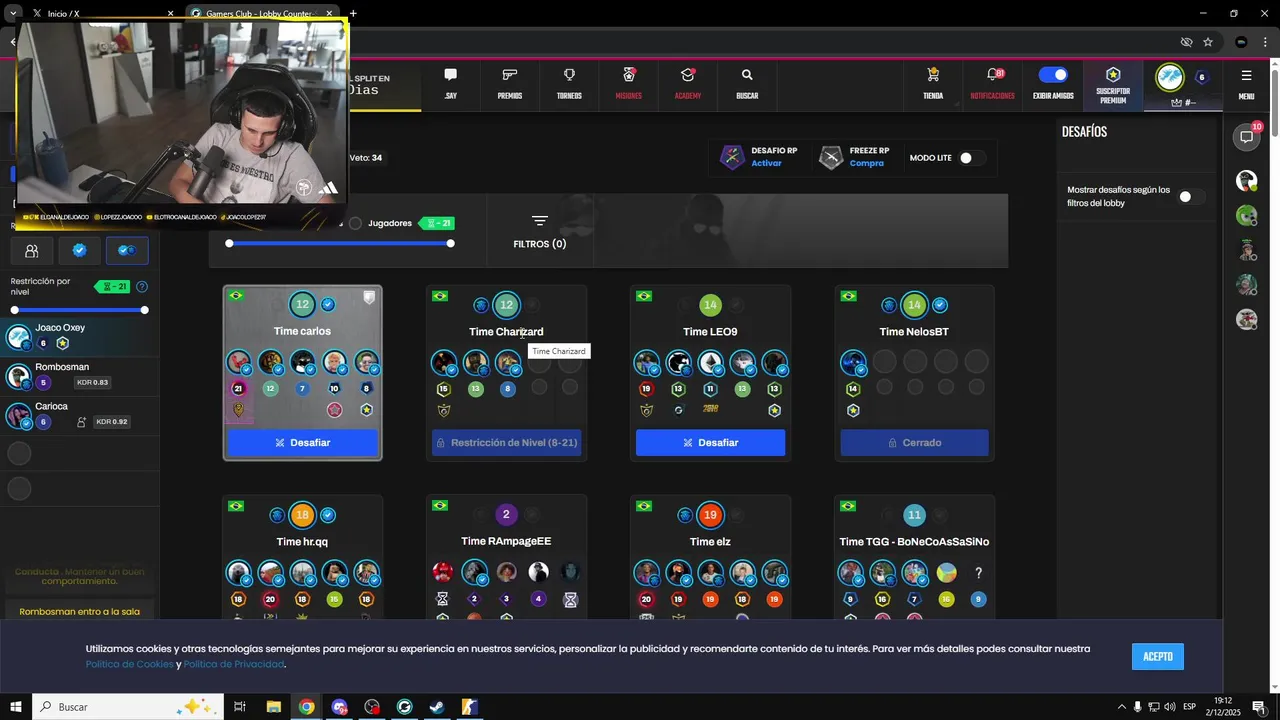The image size is (1280, 720).
Task: Enable show challenges per lobby filters toggle
Action: click(x=1190, y=197)
